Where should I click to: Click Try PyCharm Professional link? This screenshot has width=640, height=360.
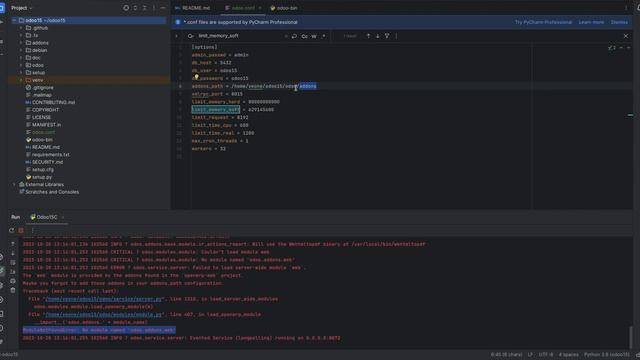(x=543, y=22)
